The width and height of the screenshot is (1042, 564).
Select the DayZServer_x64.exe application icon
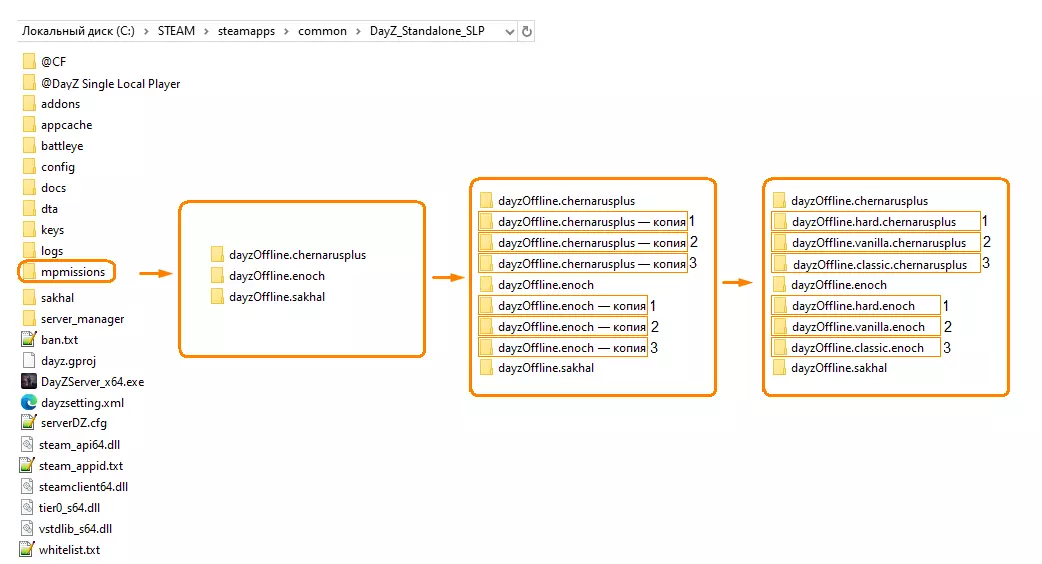point(29,381)
